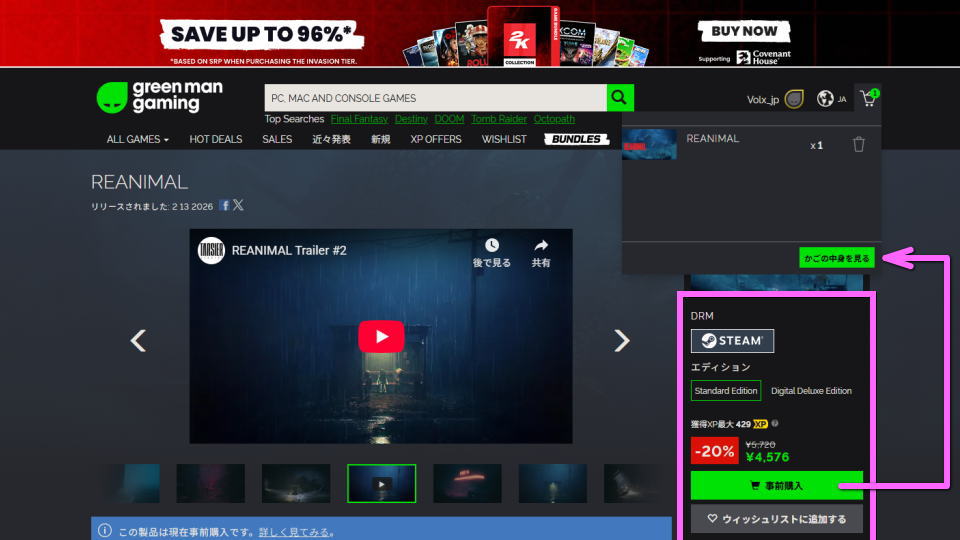Share REANIMAL via X icon
Image resolution: width=960 pixels, height=540 pixels.
tap(238, 205)
